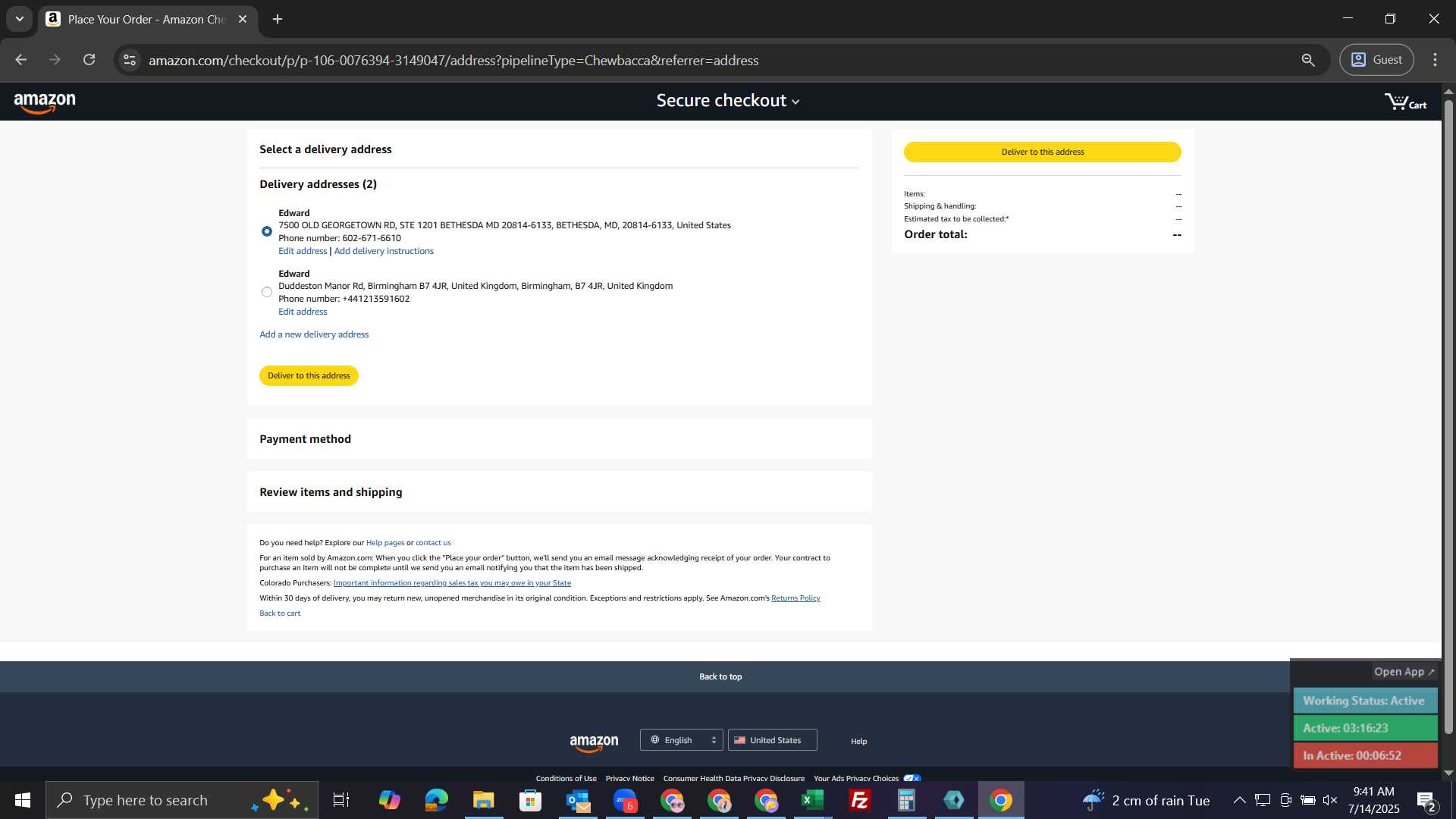The height and width of the screenshot is (819, 1456).
Task: Click the Amazon logo in header
Action: pyautogui.click(x=45, y=102)
